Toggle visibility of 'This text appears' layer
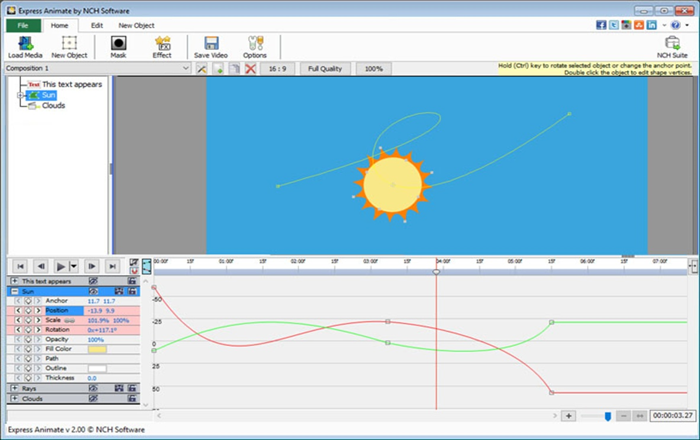 (93, 281)
